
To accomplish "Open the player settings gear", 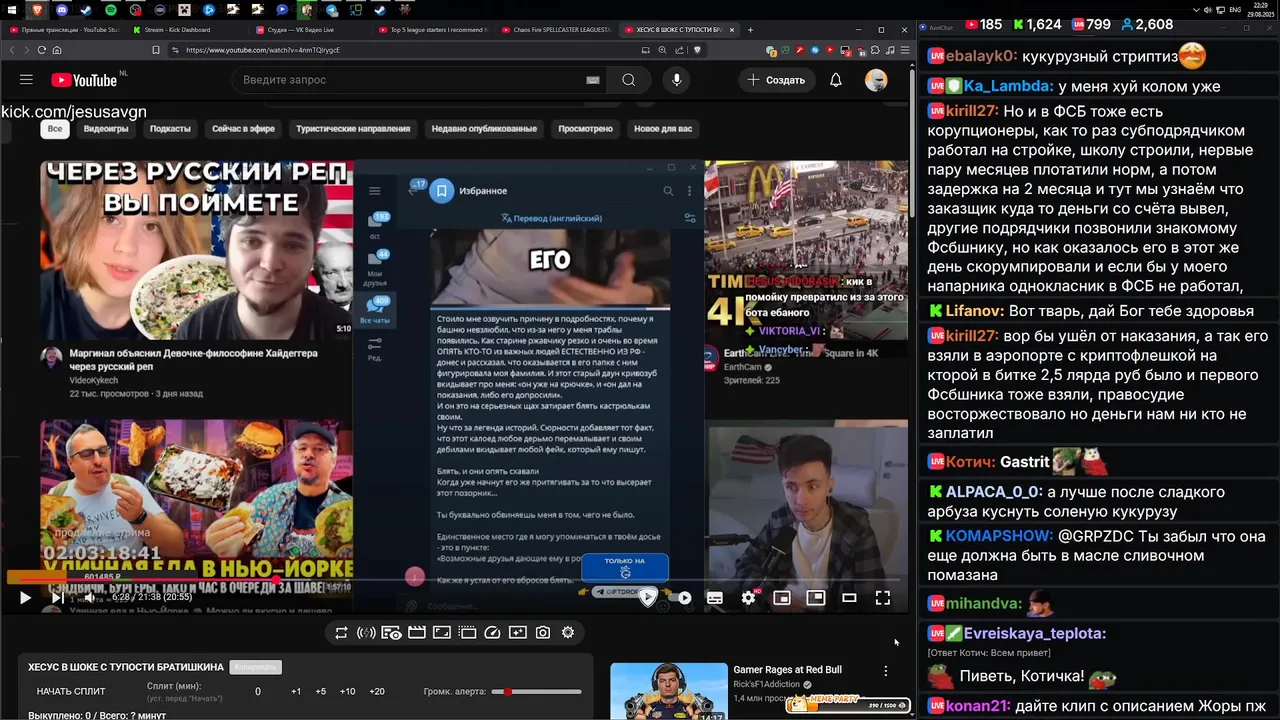I will [x=748, y=598].
